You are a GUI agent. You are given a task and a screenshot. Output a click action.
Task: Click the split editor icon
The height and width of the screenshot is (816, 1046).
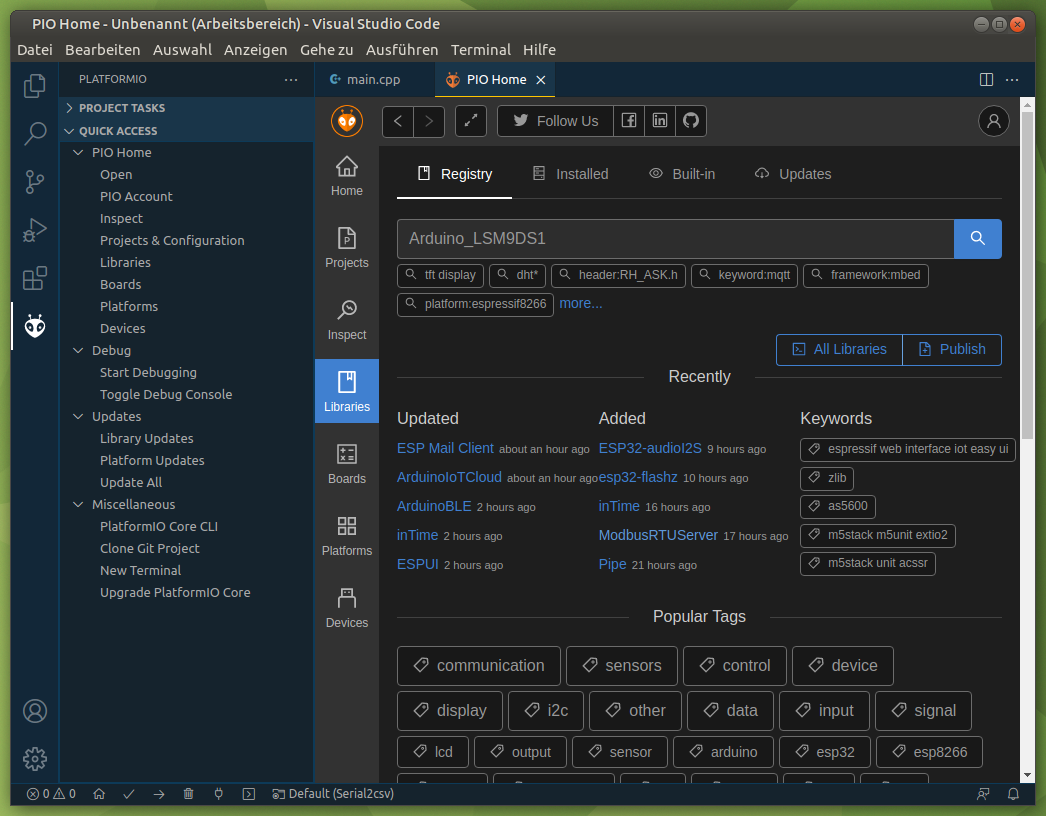coord(986,80)
